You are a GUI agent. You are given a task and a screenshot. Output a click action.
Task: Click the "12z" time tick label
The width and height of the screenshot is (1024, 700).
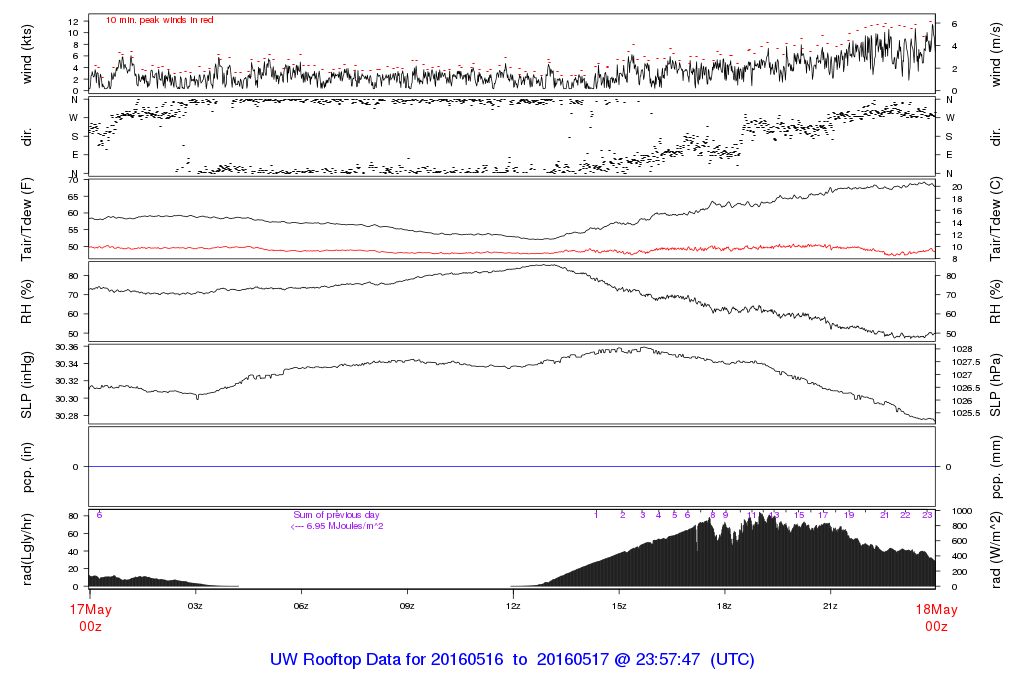pyautogui.click(x=513, y=606)
